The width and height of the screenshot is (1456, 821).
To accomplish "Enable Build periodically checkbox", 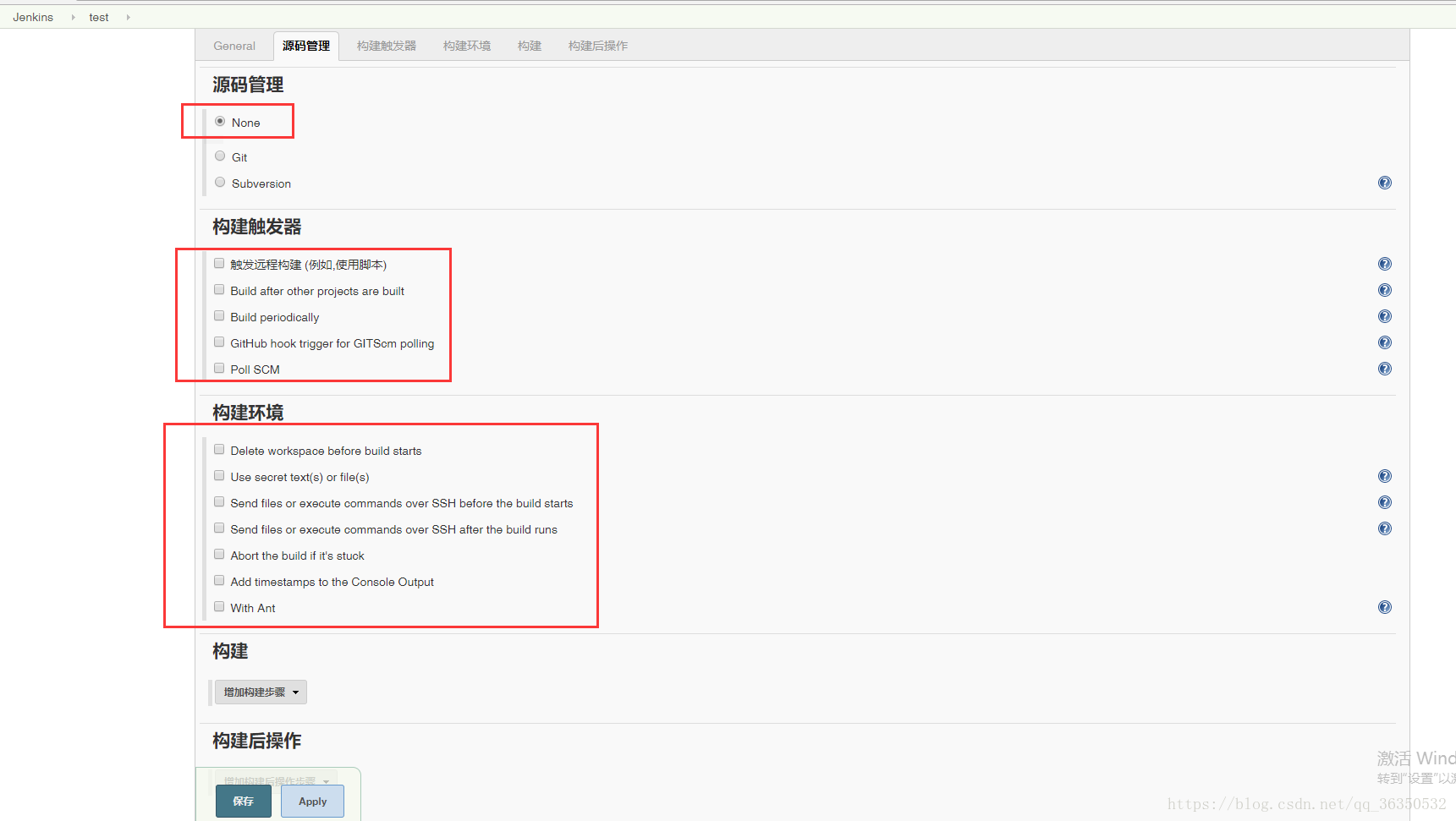I will 219,316.
